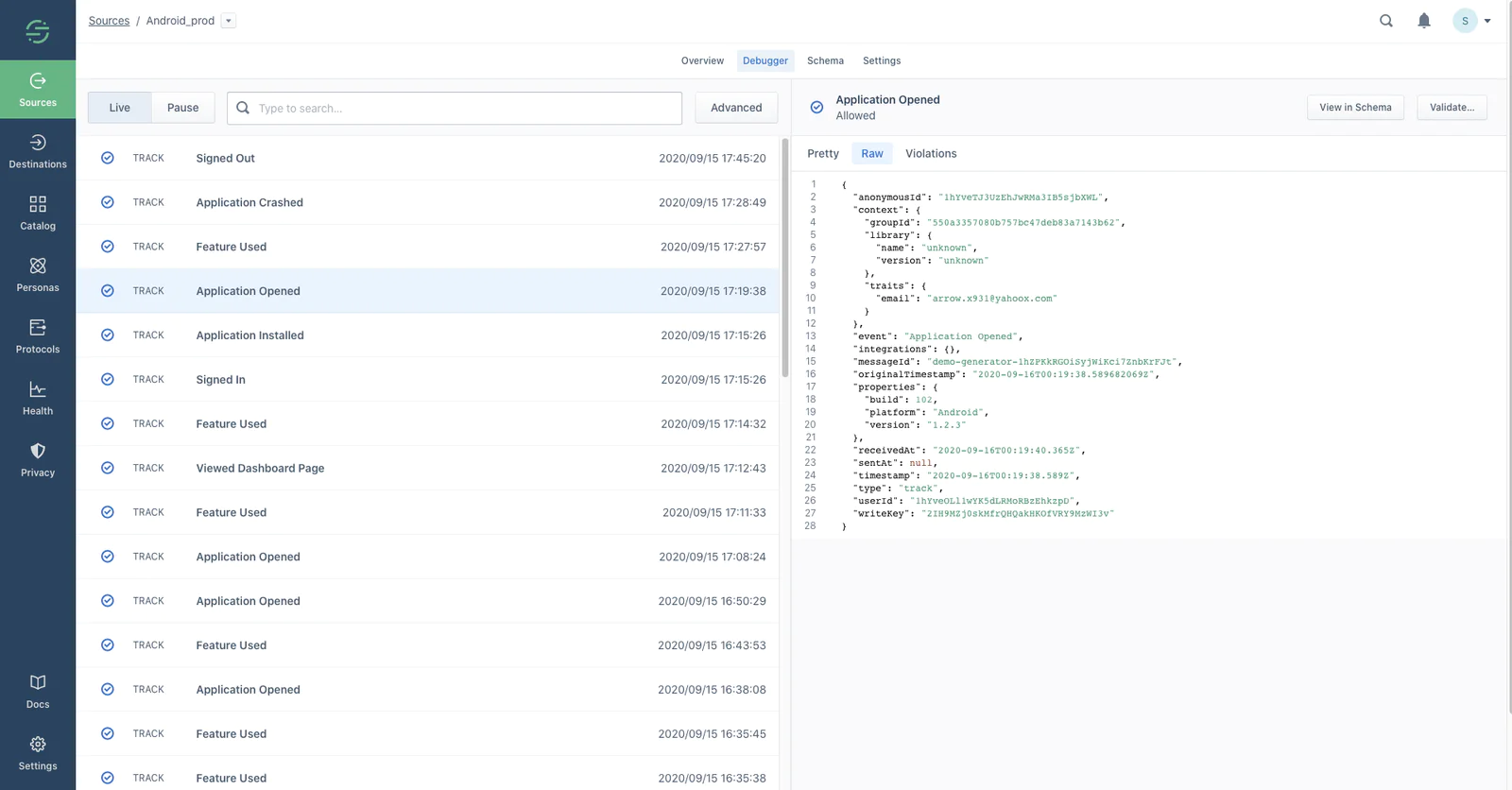
Task: Click check icon of Signed In event
Action: [108, 379]
